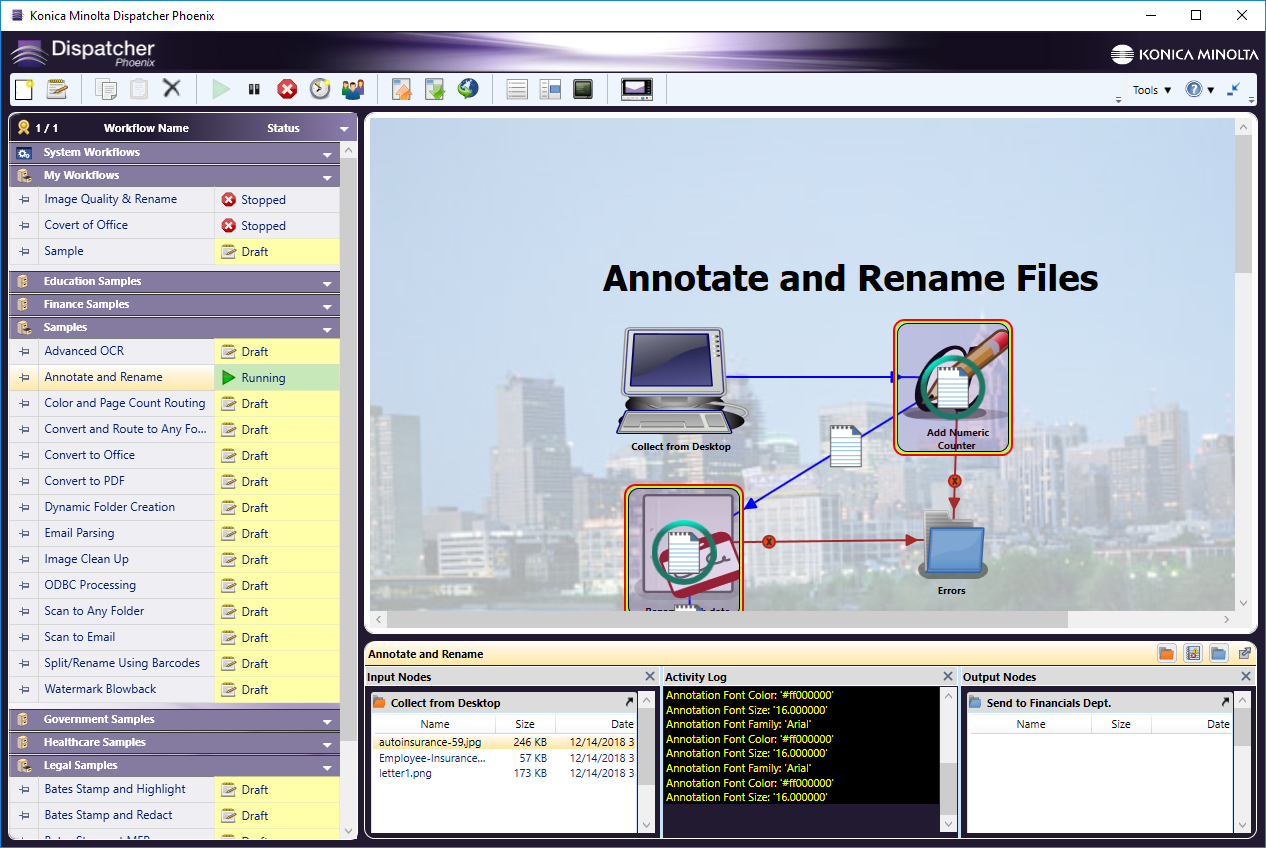Select the Image Quality & Rename workflow
The image size is (1266, 848).
pyautogui.click(x=175, y=200)
